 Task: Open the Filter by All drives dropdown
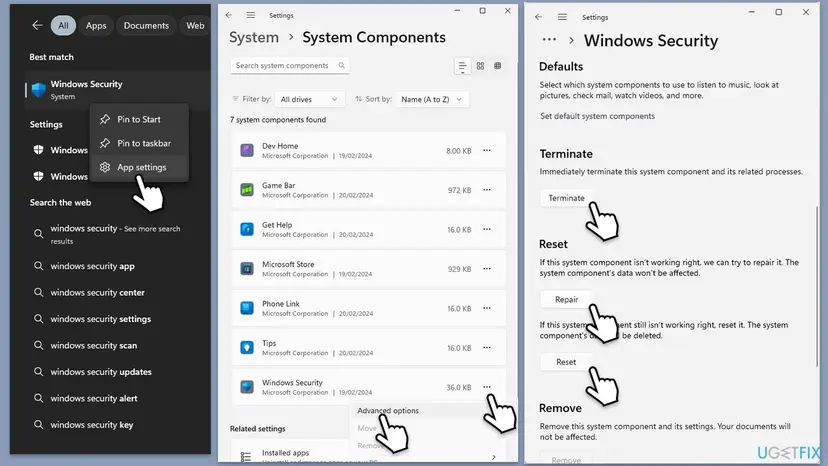(309, 99)
